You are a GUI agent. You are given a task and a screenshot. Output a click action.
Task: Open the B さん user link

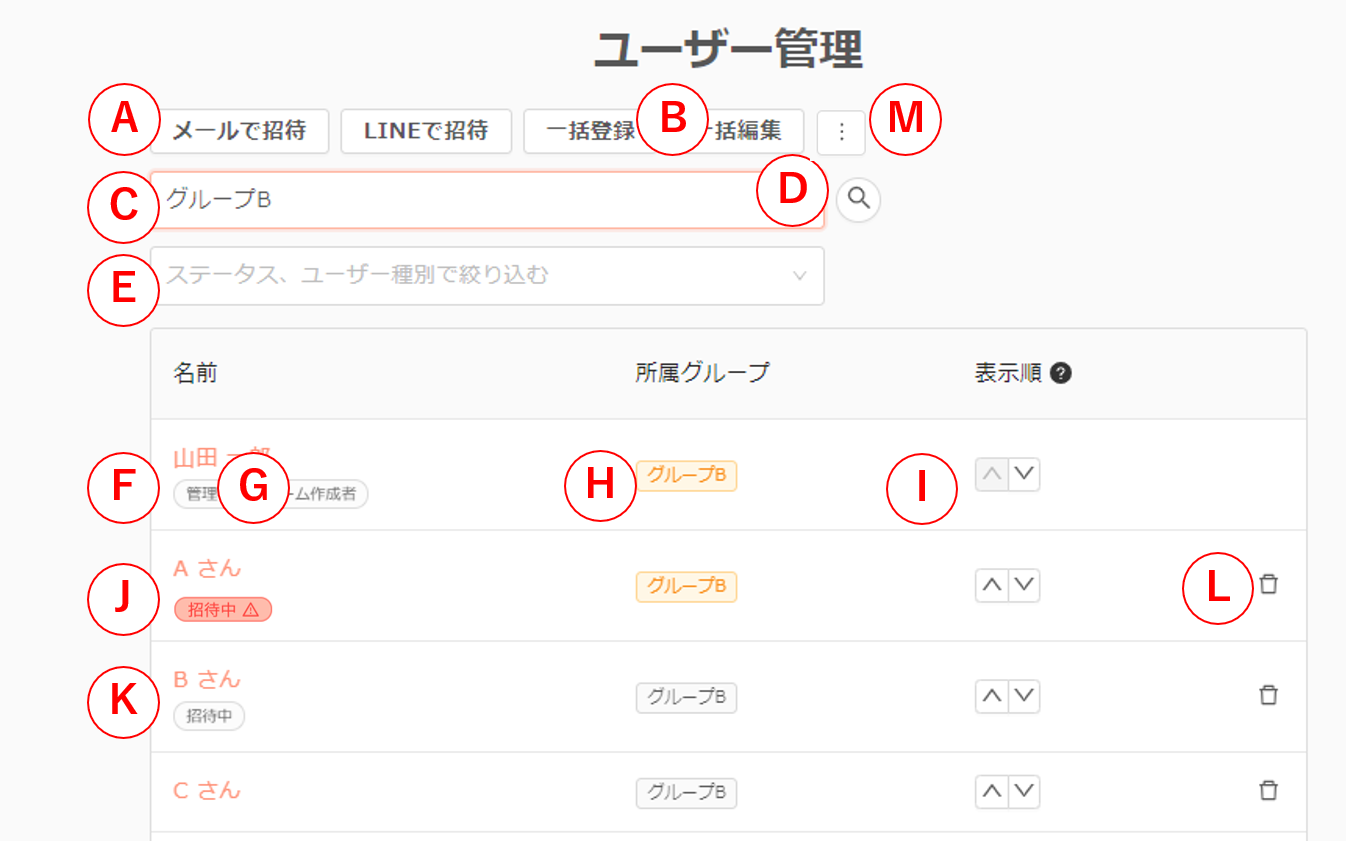click(x=207, y=679)
